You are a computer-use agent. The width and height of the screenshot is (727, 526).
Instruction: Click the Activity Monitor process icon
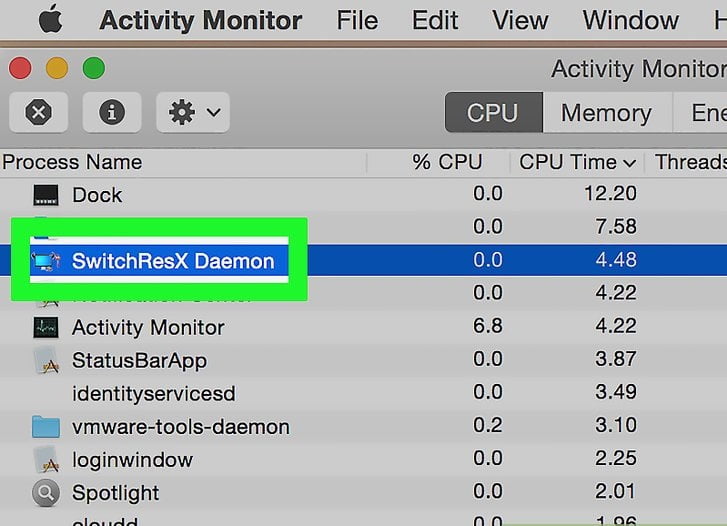pos(46,327)
